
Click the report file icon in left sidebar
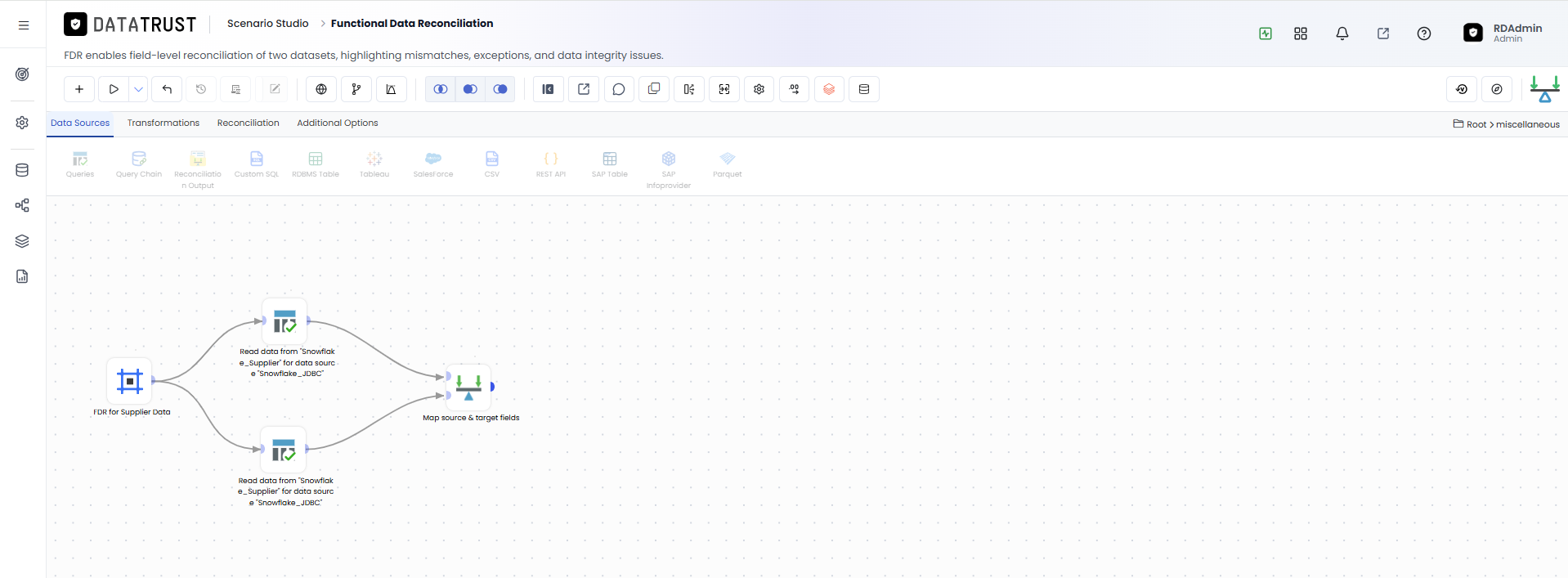point(22,276)
